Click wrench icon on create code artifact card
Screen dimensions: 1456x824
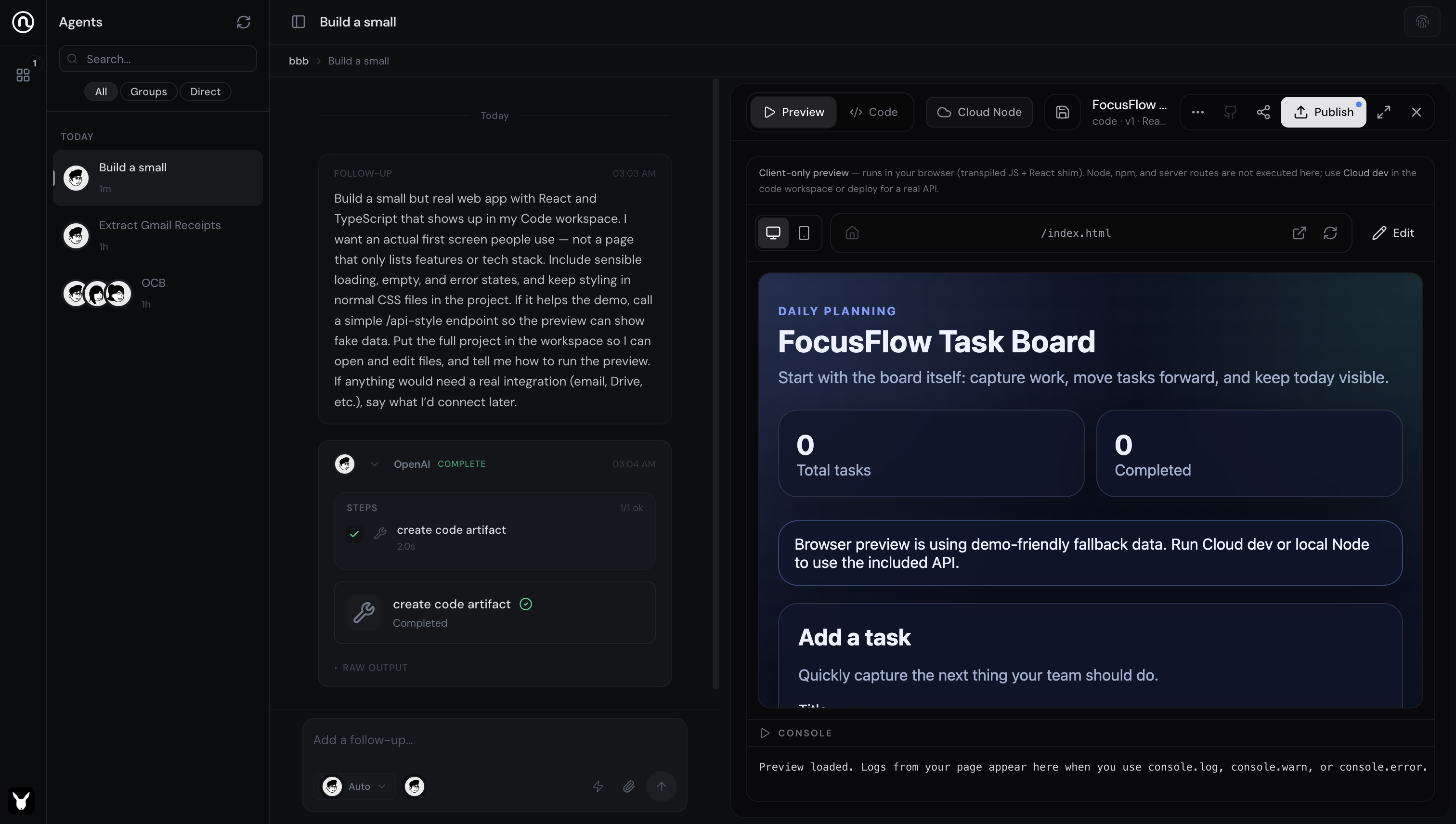pos(364,612)
